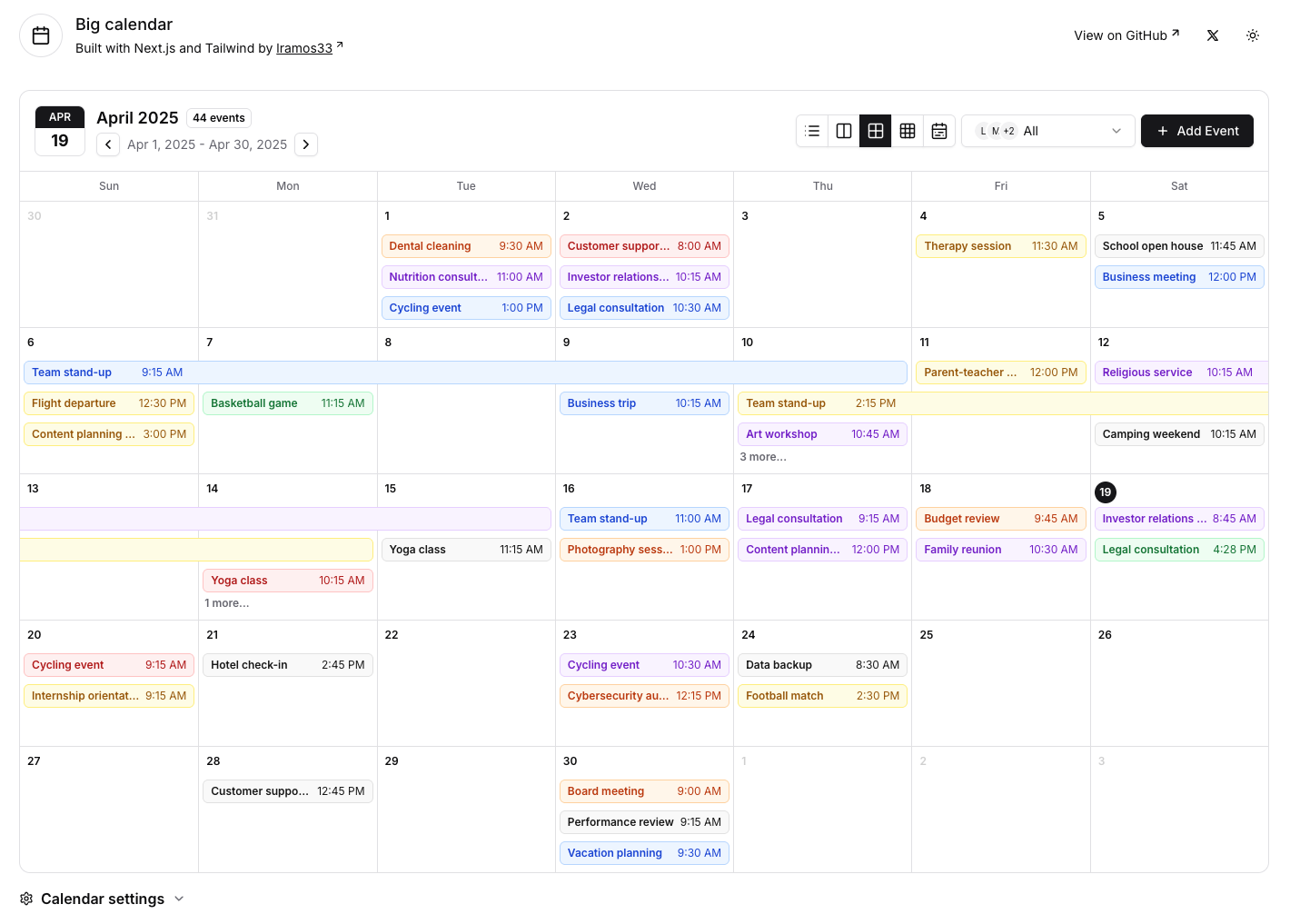The image size is (1290, 924).
Task: Open Basketball game event on April 7
Action: (x=288, y=403)
